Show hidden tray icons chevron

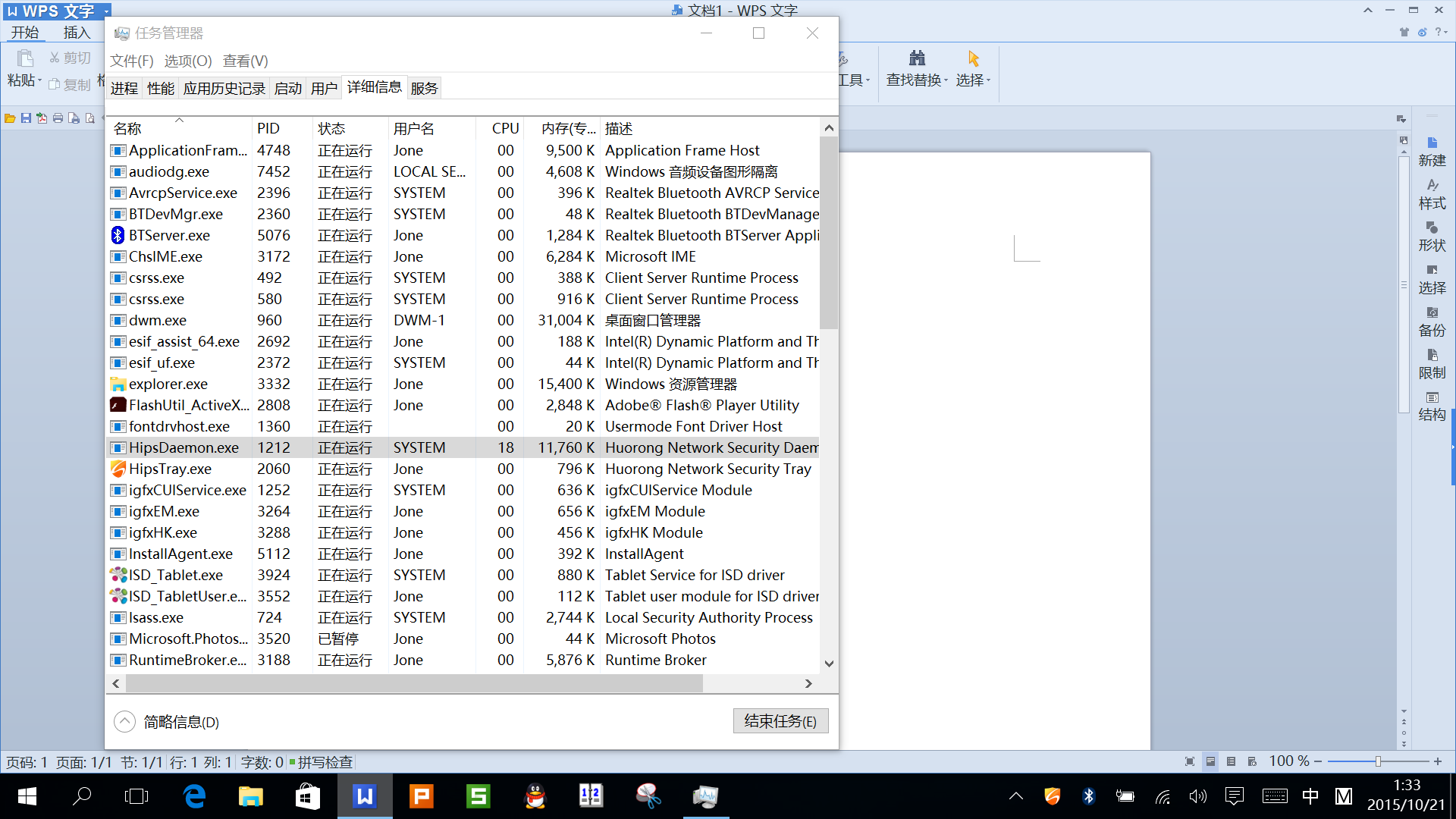click(x=1015, y=796)
